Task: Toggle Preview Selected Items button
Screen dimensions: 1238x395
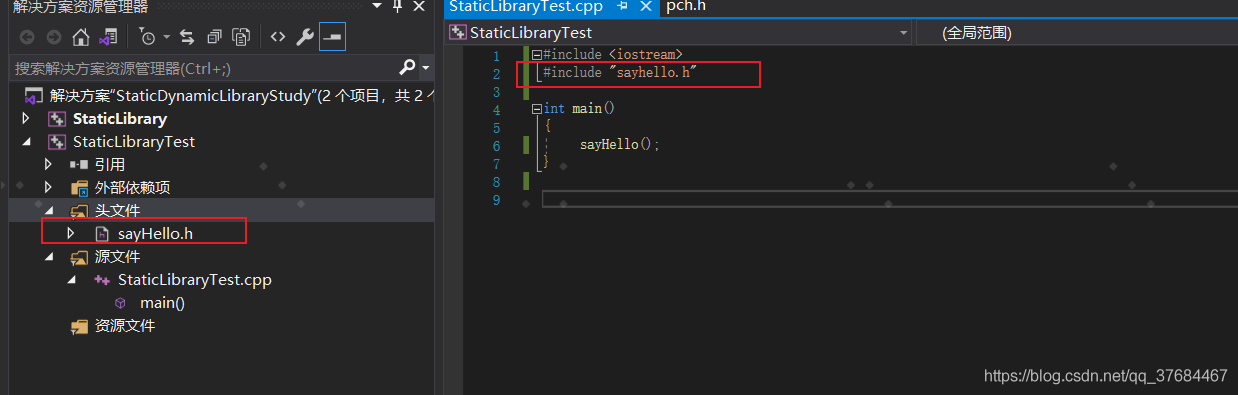Action: pos(331,37)
